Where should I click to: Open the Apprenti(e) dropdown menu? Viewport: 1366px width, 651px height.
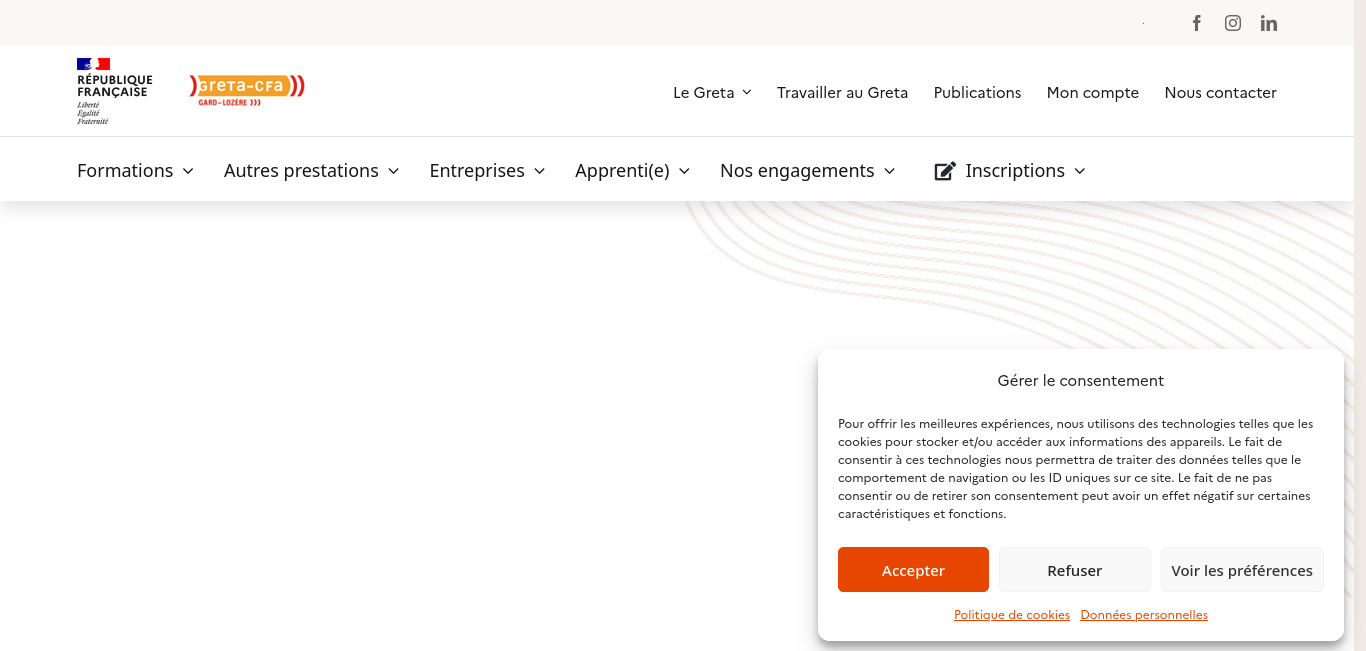[632, 171]
